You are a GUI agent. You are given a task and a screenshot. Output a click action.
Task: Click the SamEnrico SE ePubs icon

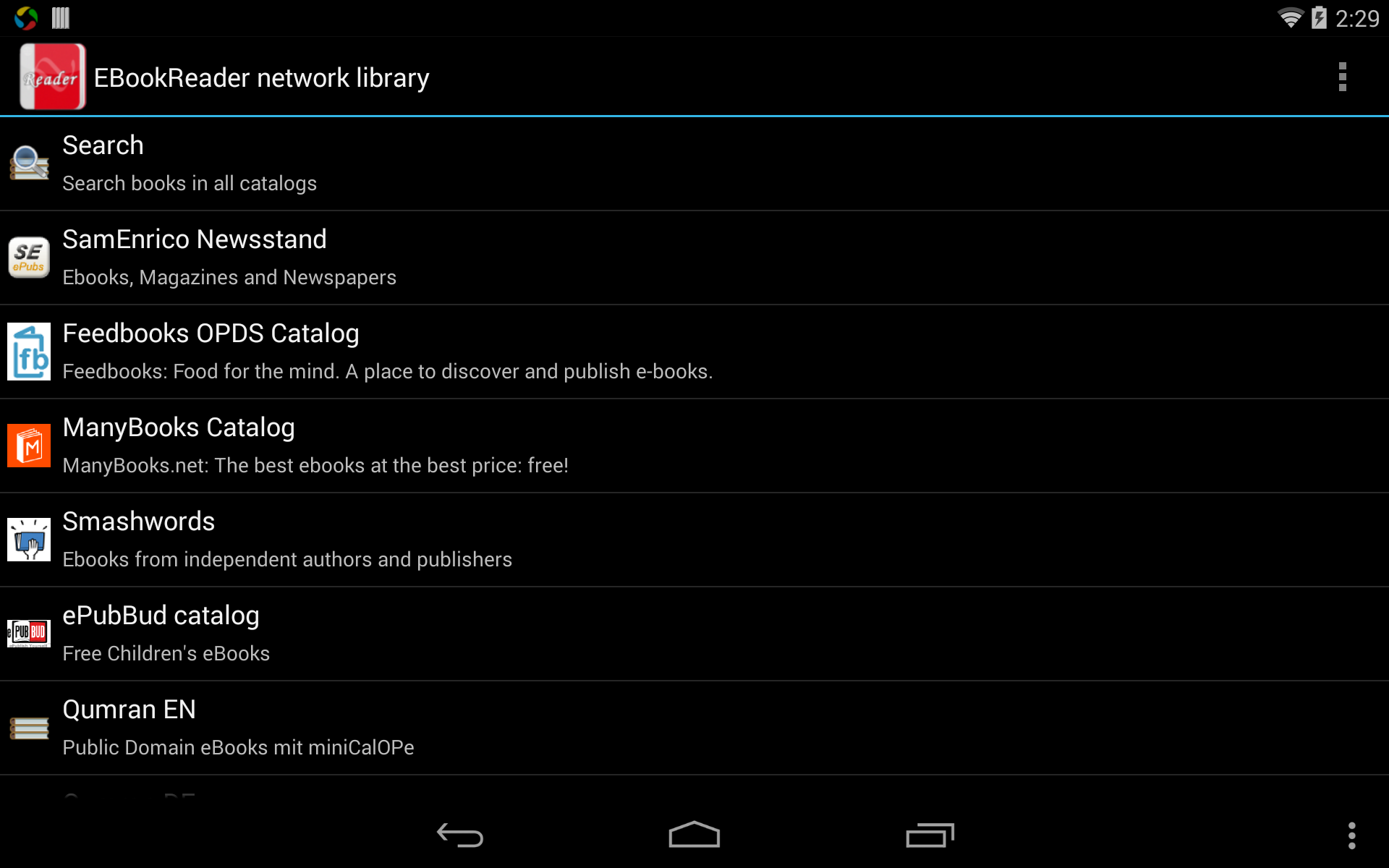point(29,258)
